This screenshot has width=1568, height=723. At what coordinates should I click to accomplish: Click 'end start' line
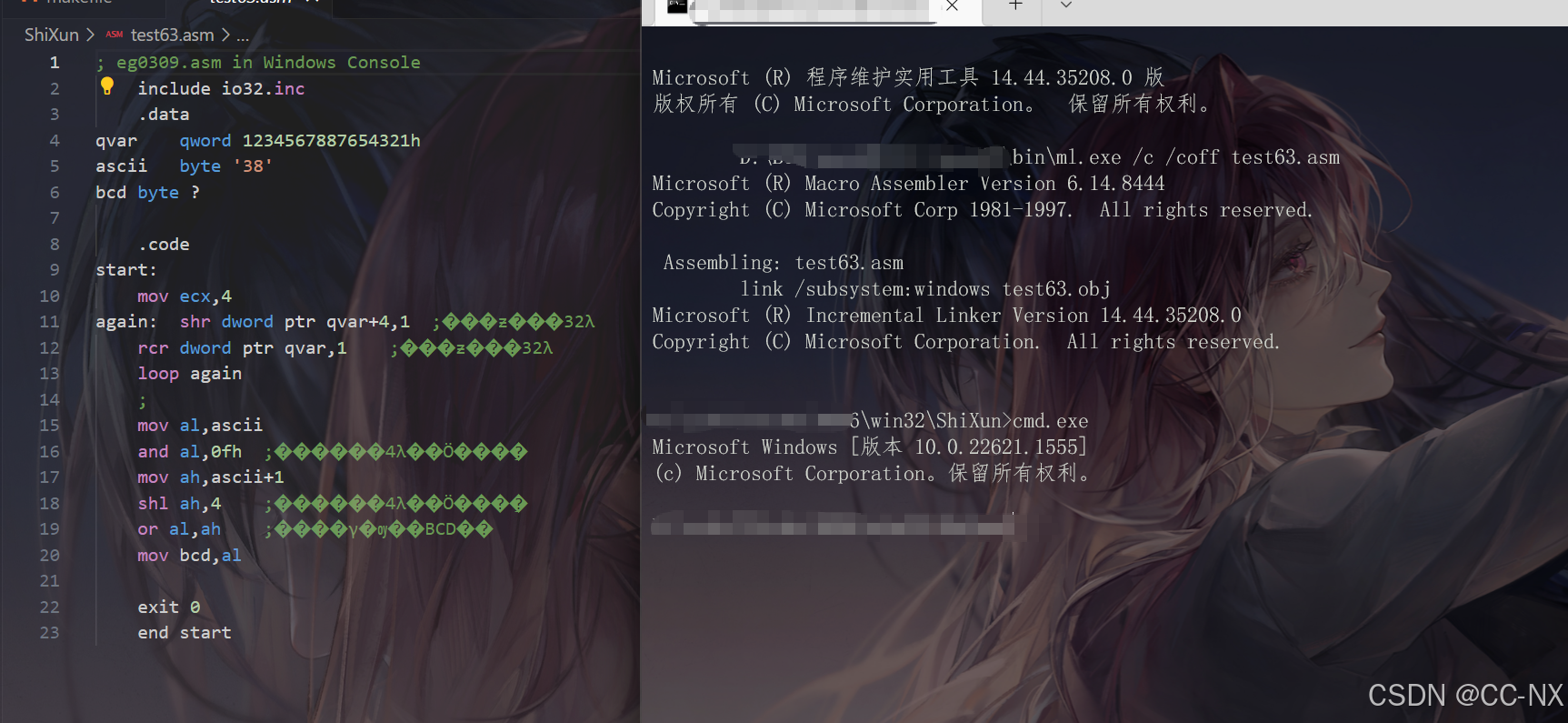pos(185,633)
